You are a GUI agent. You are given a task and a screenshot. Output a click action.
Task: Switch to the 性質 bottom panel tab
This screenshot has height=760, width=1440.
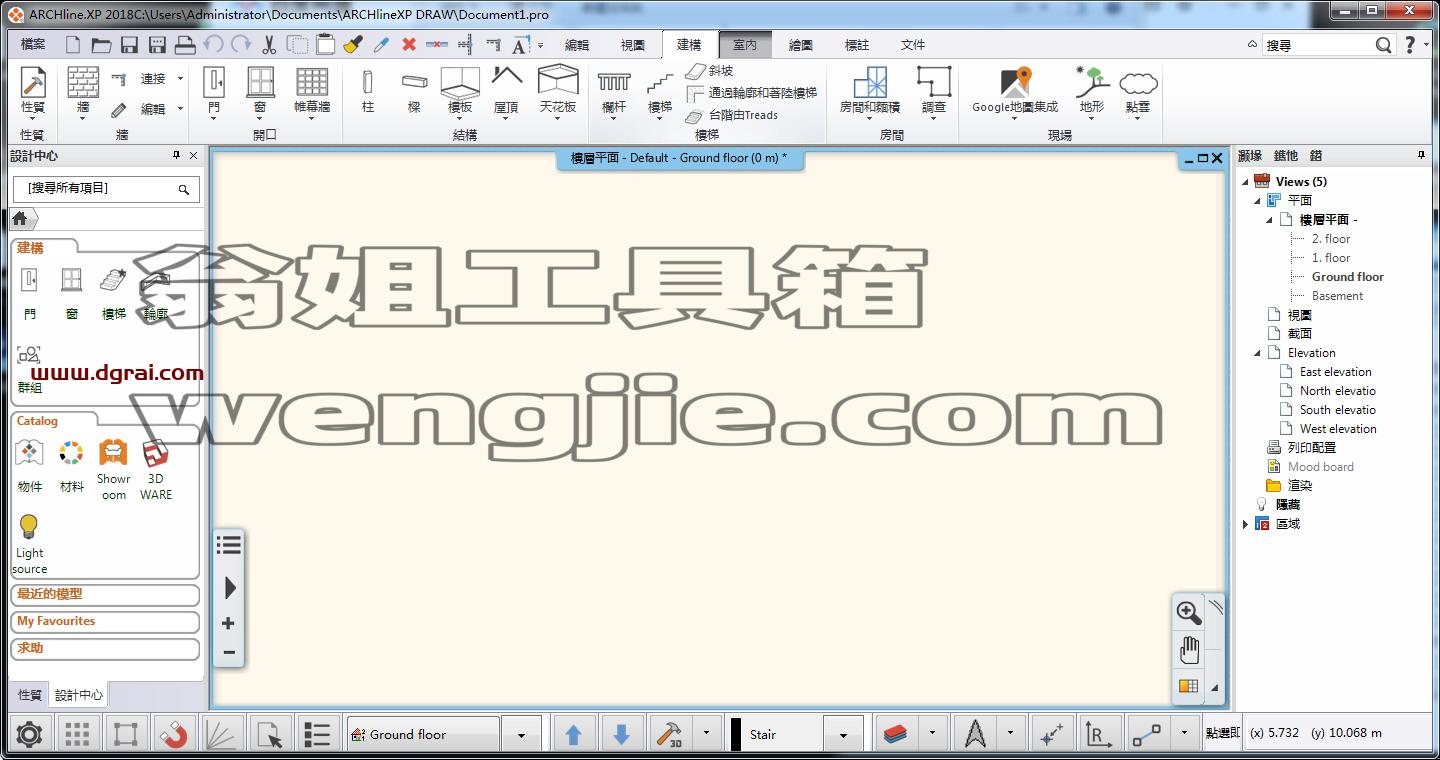[30, 694]
